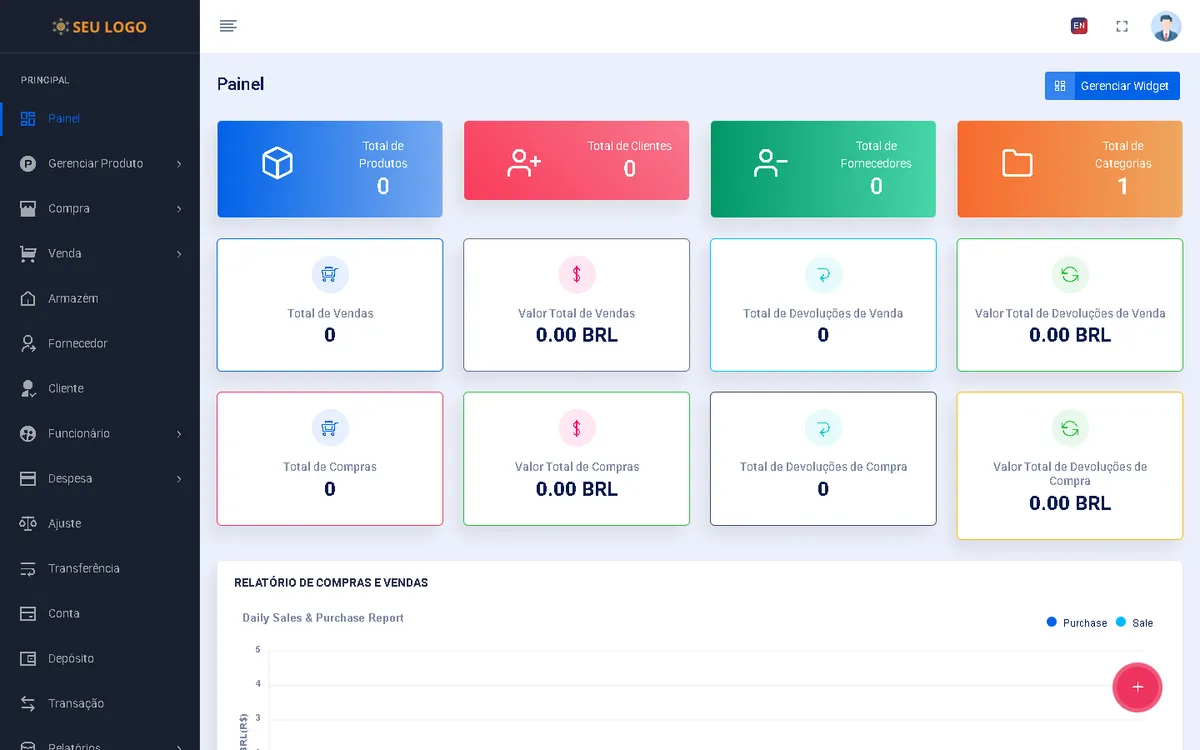The height and width of the screenshot is (750, 1200).
Task: Click the EN language flag icon
Action: [1079, 26]
